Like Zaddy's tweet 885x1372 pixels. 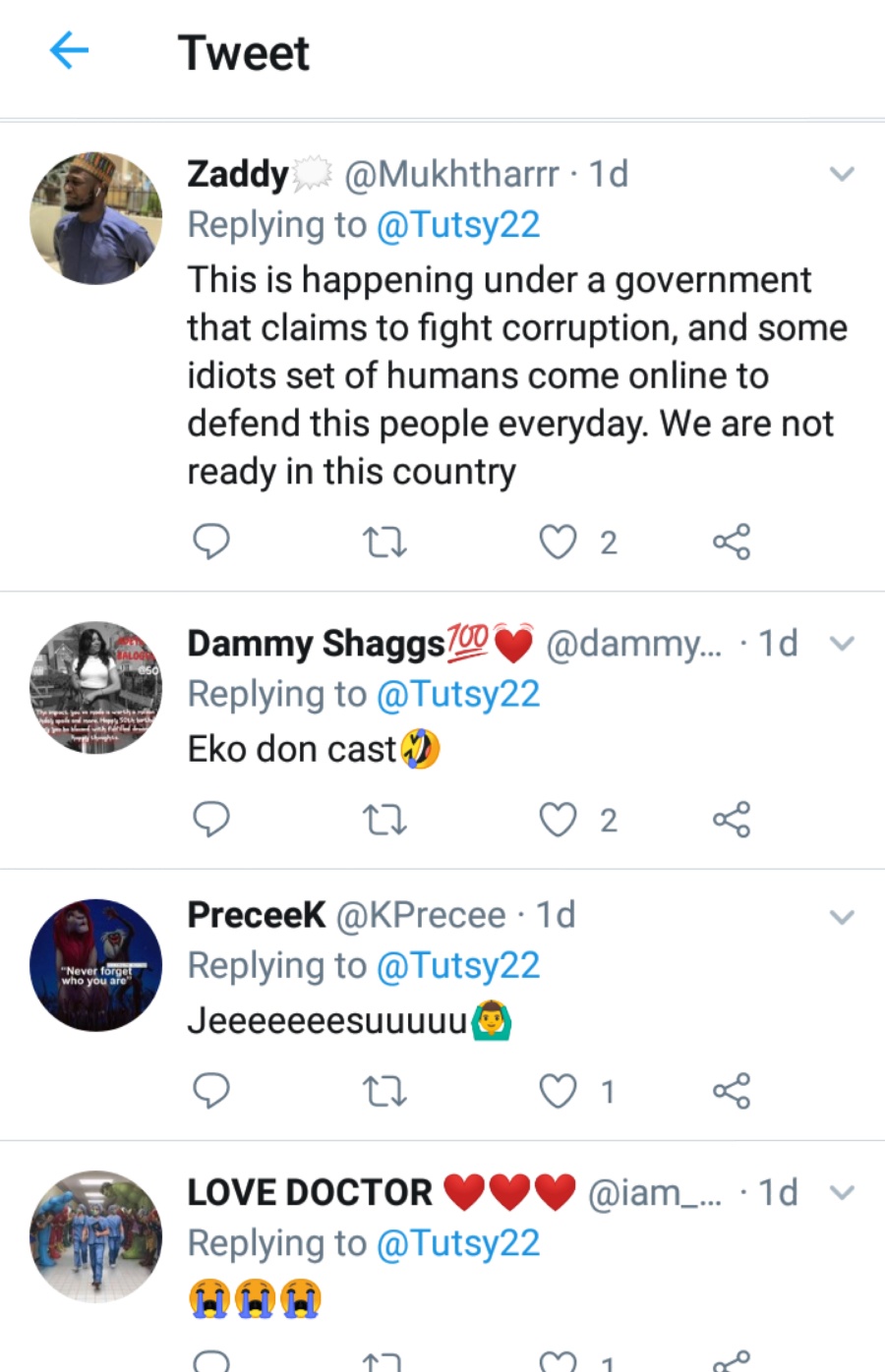558,542
